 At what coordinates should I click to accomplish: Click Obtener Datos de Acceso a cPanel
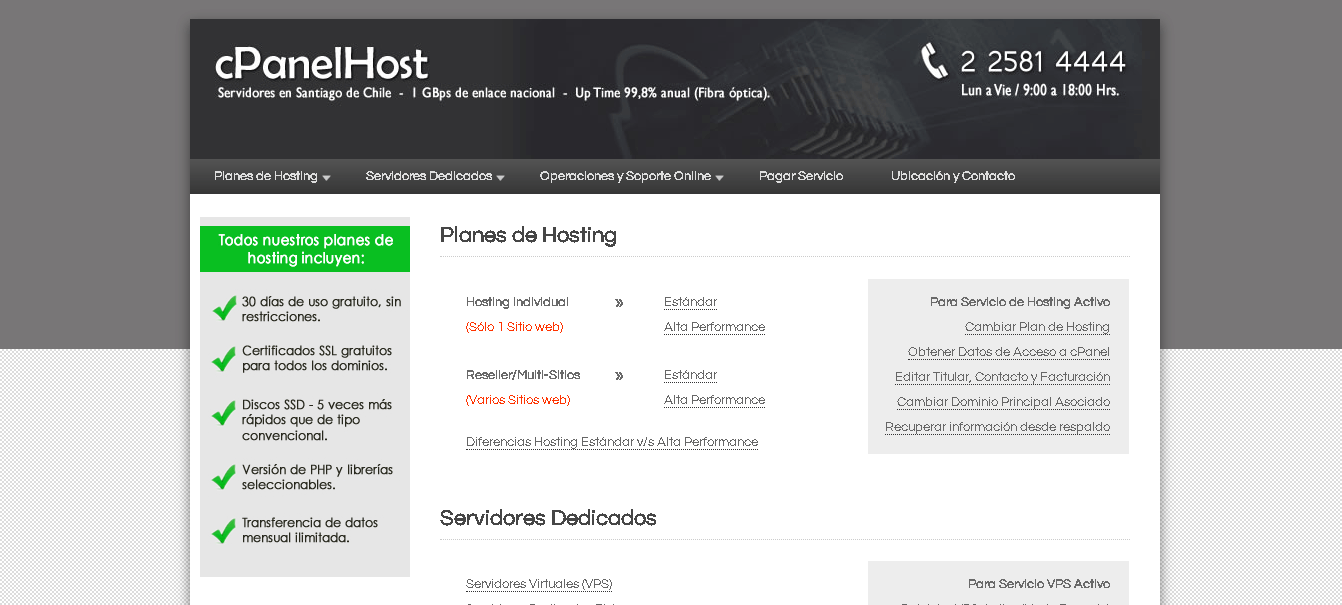click(x=1009, y=352)
